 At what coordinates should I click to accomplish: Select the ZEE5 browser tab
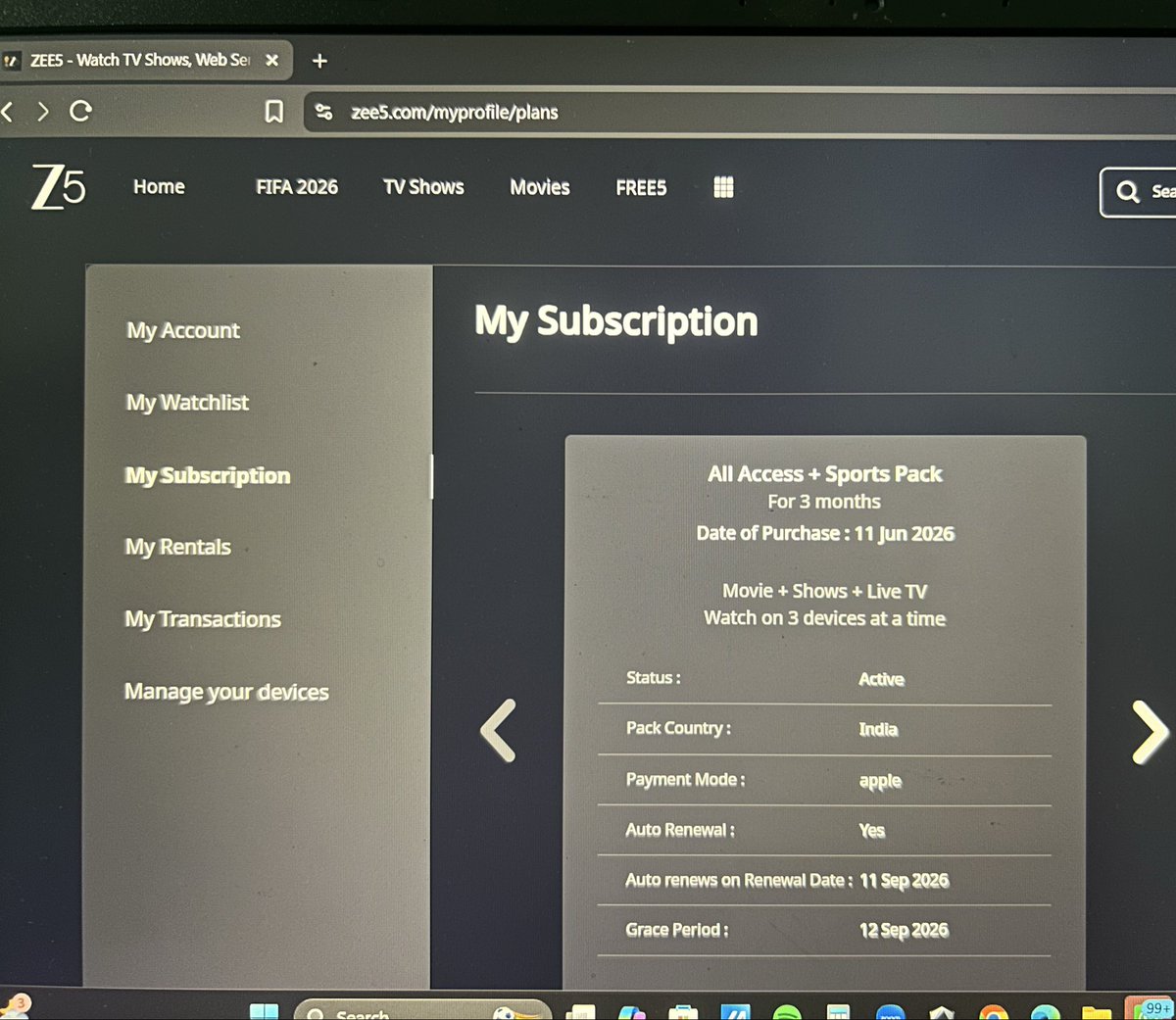145,61
